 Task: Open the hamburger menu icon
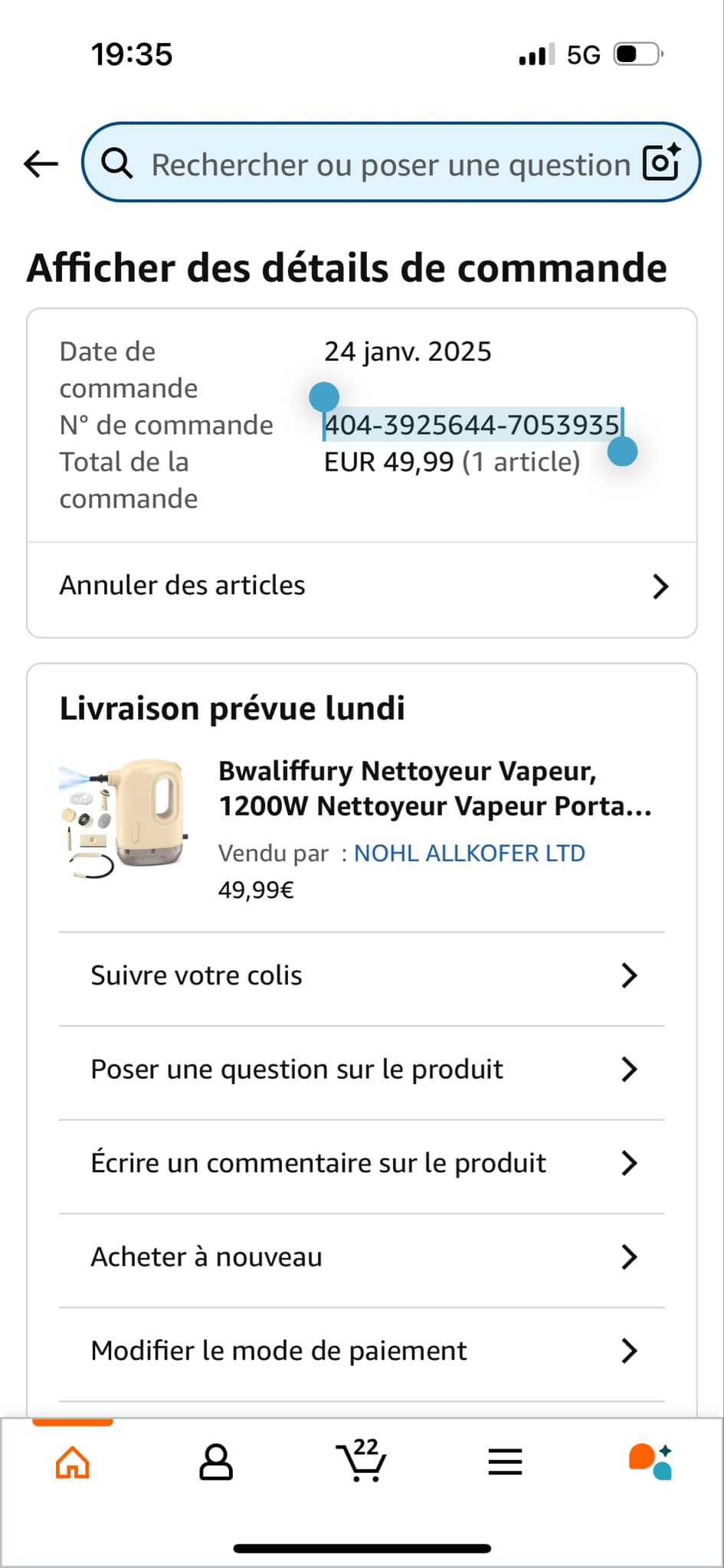[x=505, y=1462]
